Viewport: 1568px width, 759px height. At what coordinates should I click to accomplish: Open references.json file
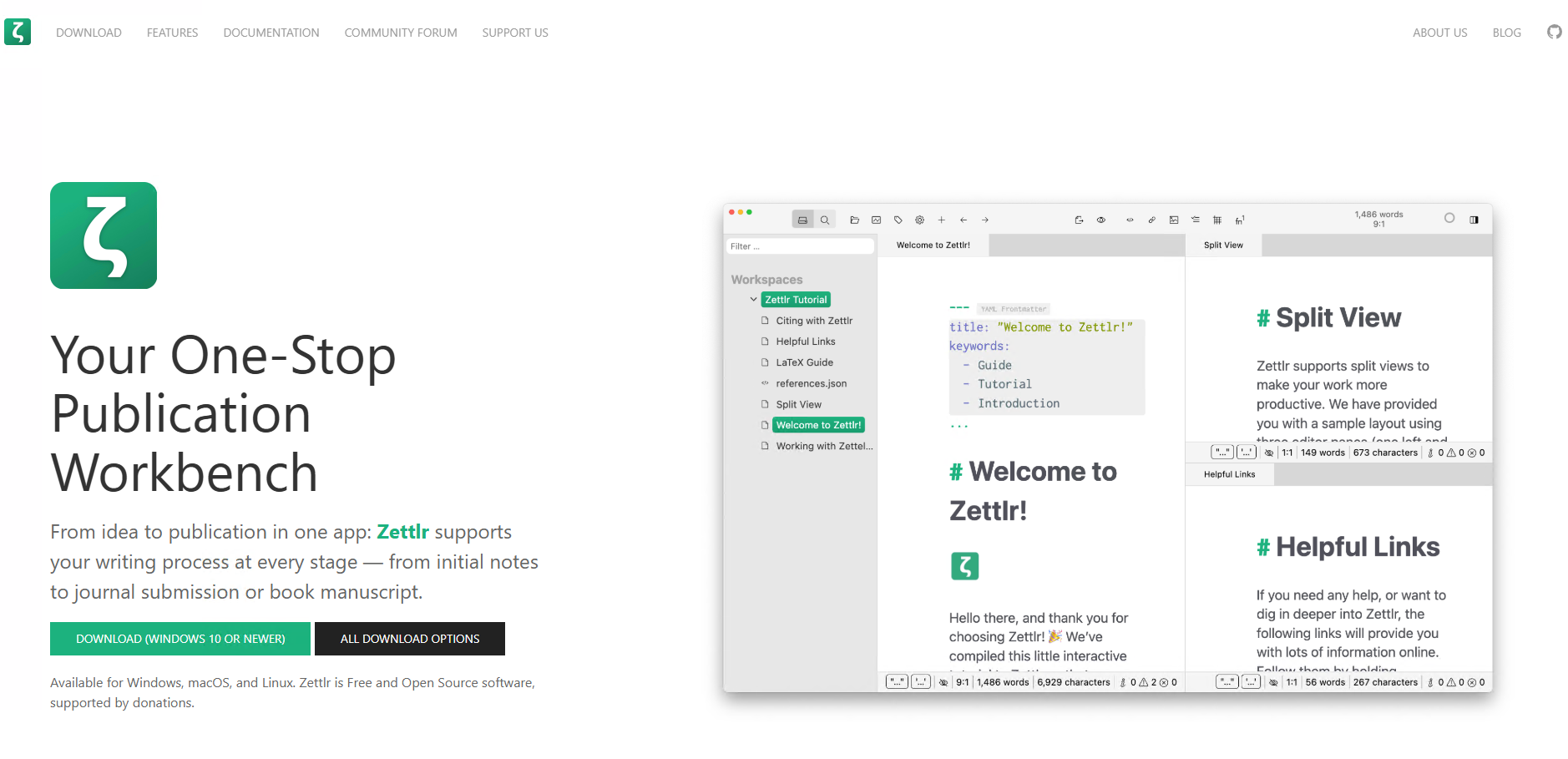click(x=812, y=383)
